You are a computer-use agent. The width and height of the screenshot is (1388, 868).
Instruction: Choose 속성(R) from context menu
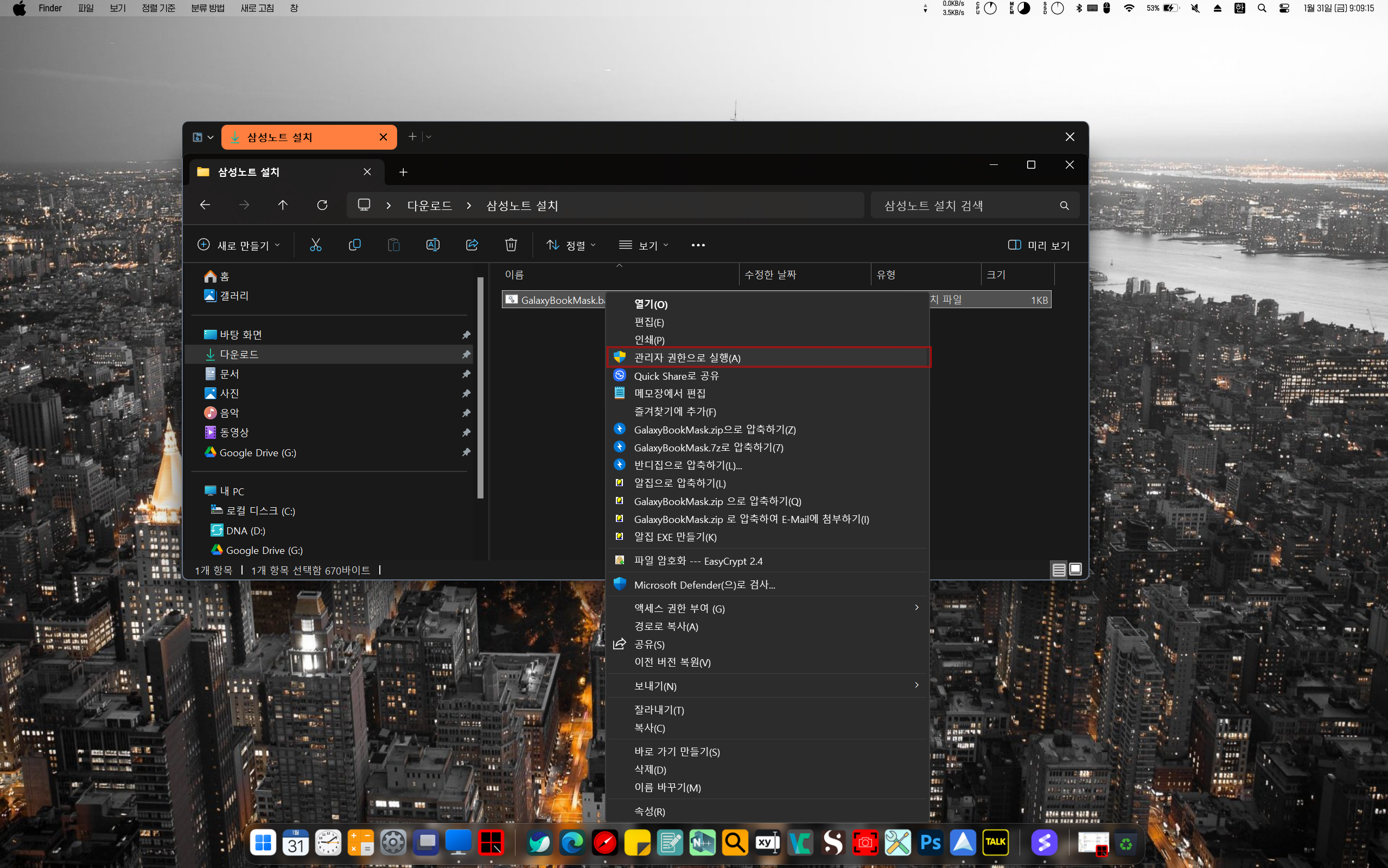click(649, 810)
